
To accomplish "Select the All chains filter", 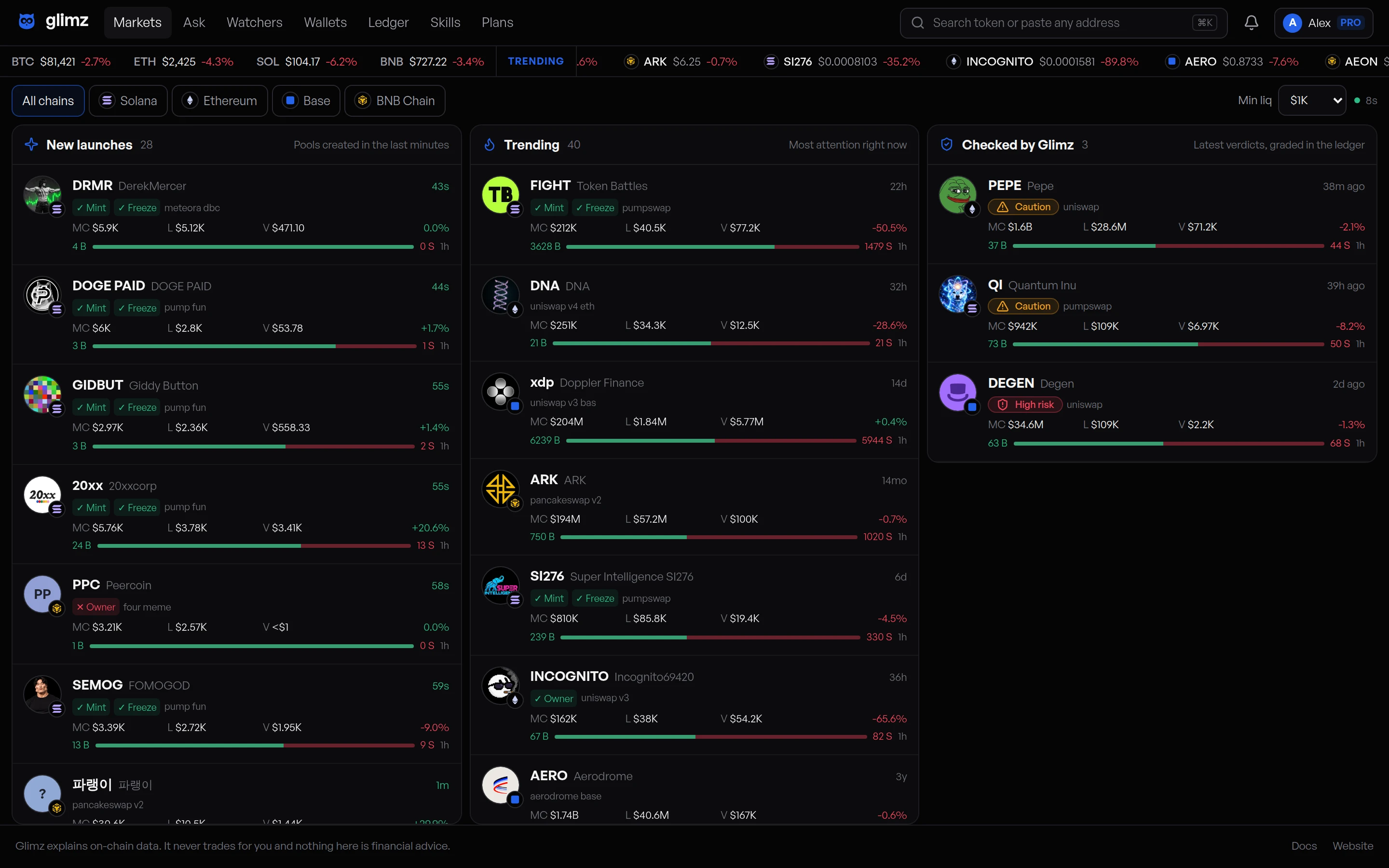I will (48, 100).
